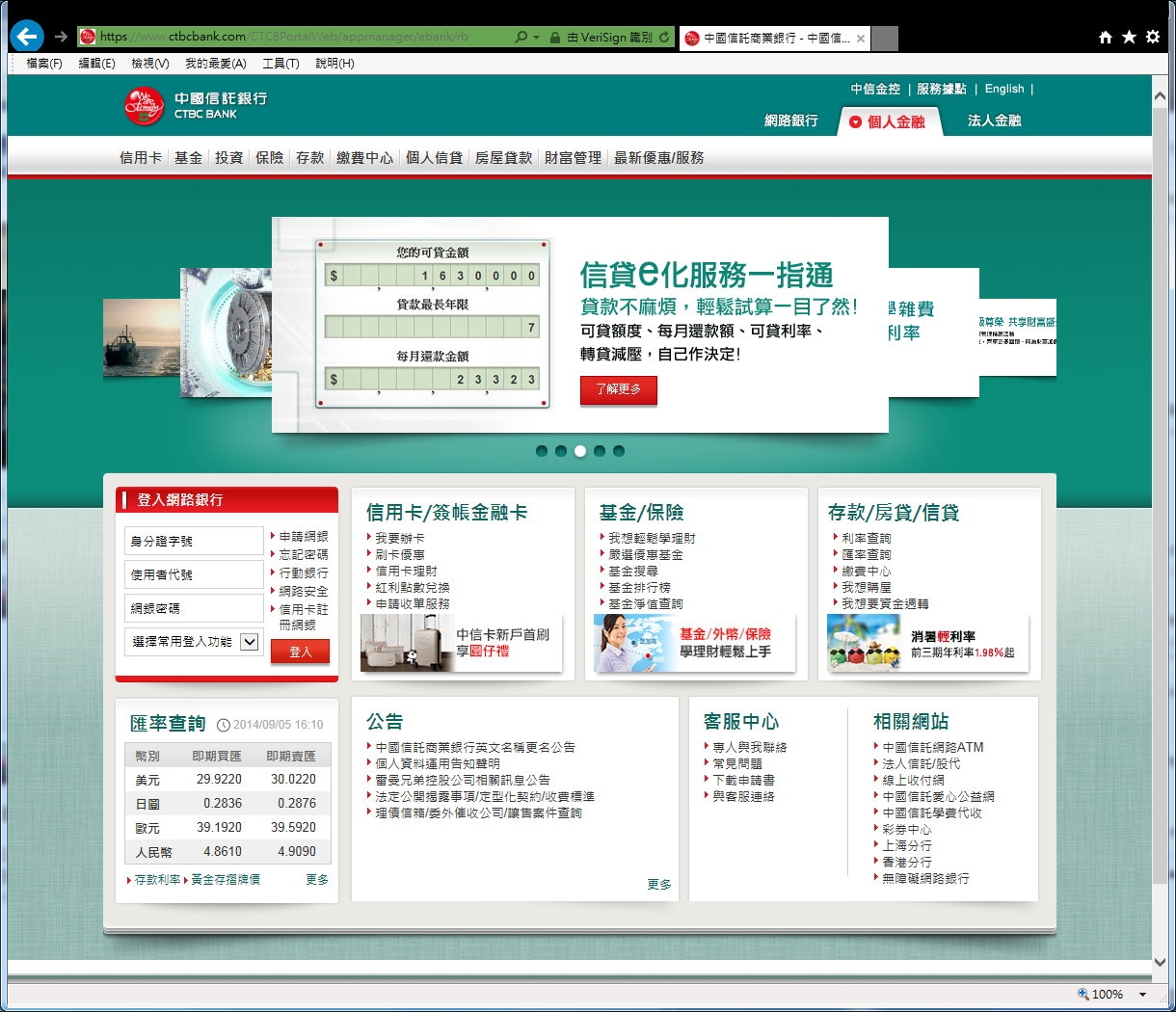1176x1012 pixels.
Task: Open the browser home icon
Action: click(x=1106, y=38)
